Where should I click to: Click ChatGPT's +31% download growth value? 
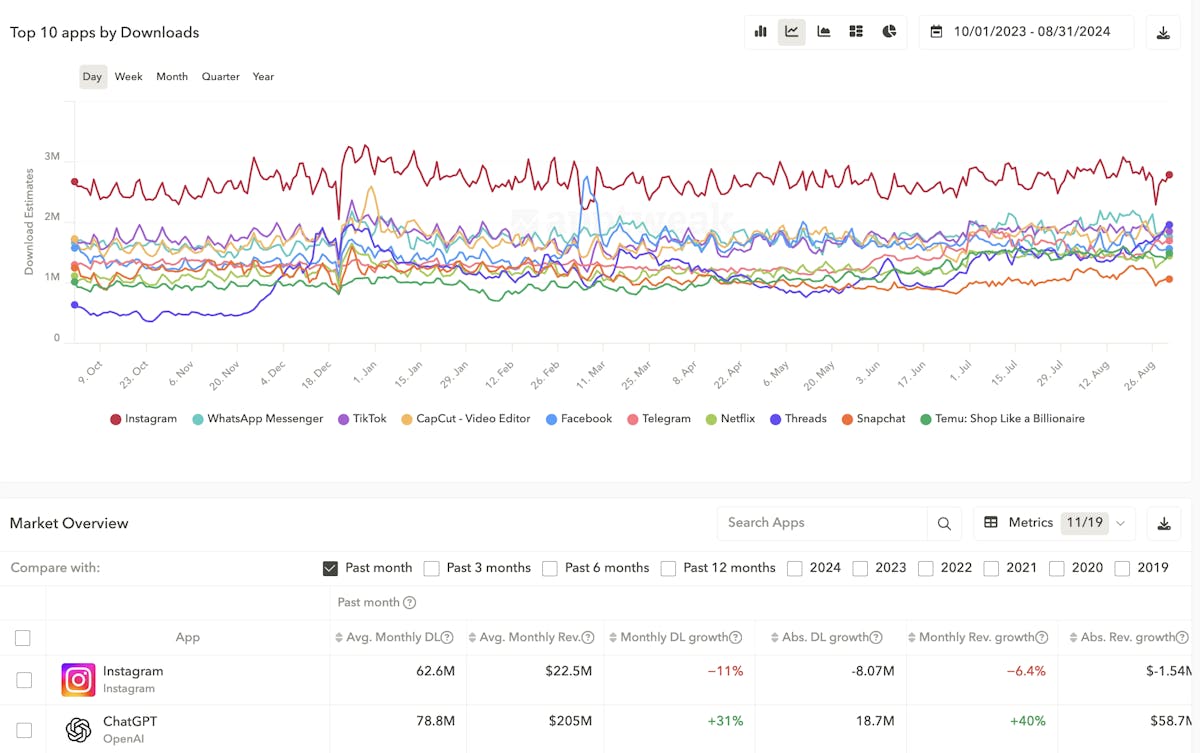pyautogui.click(x=726, y=721)
